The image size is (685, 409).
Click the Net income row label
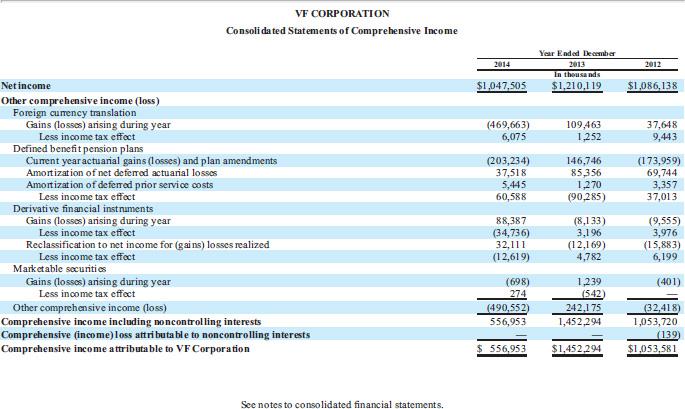(x=28, y=87)
